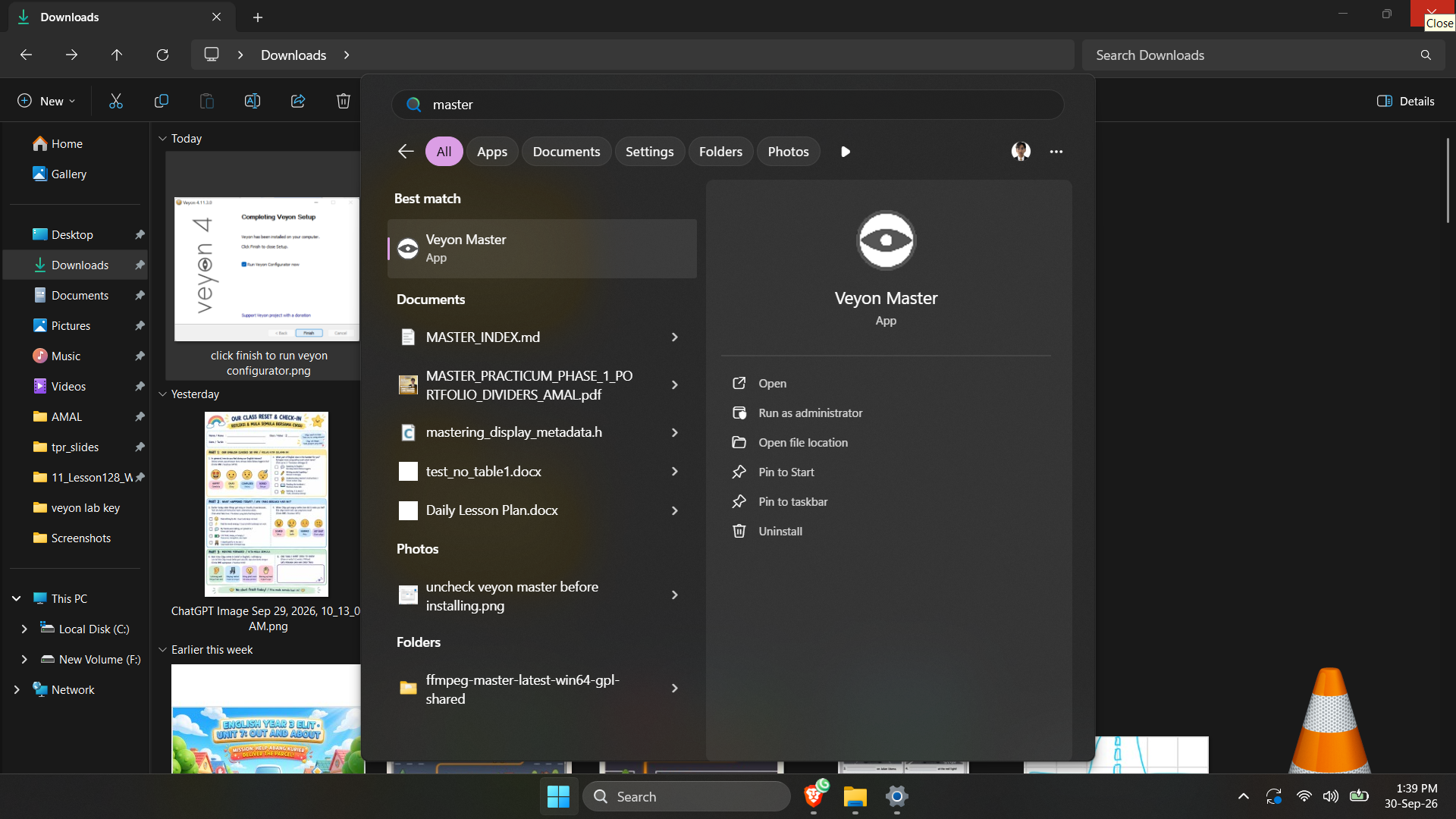Switch to the Apps search filter
1456x819 pixels.
click(x=492, y=152)
